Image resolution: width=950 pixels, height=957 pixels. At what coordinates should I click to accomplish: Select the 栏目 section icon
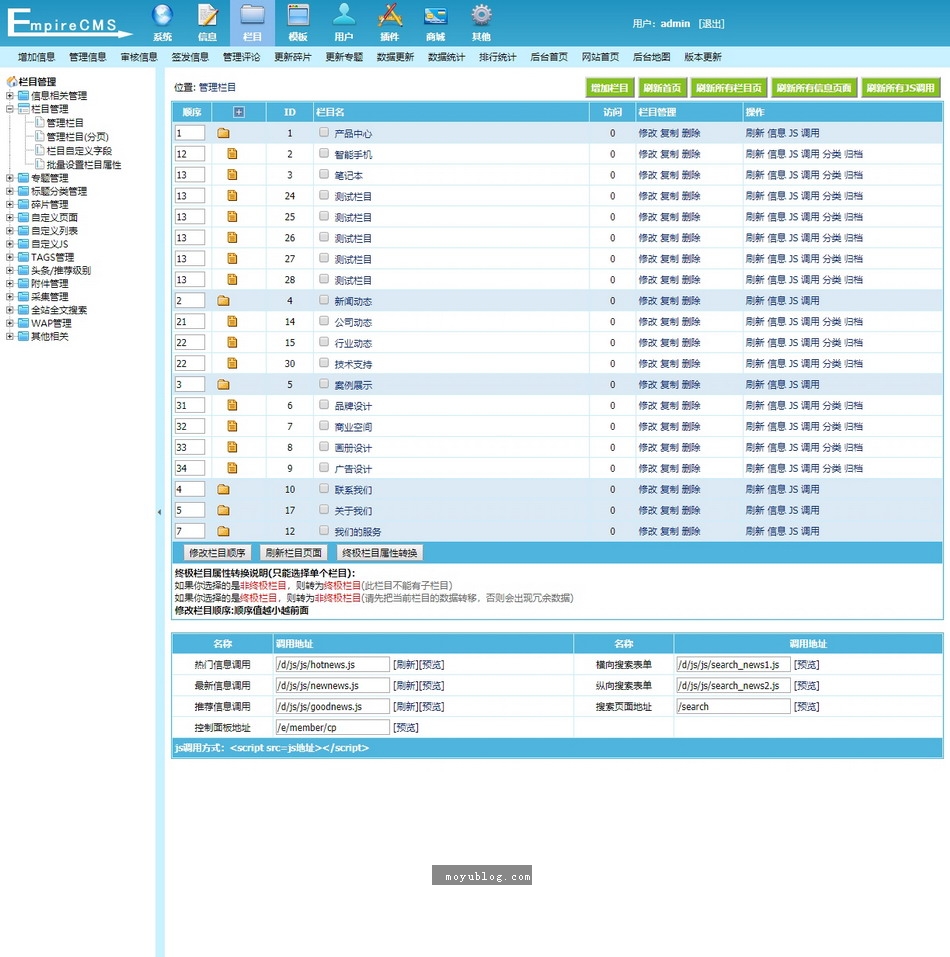point(253,22)
